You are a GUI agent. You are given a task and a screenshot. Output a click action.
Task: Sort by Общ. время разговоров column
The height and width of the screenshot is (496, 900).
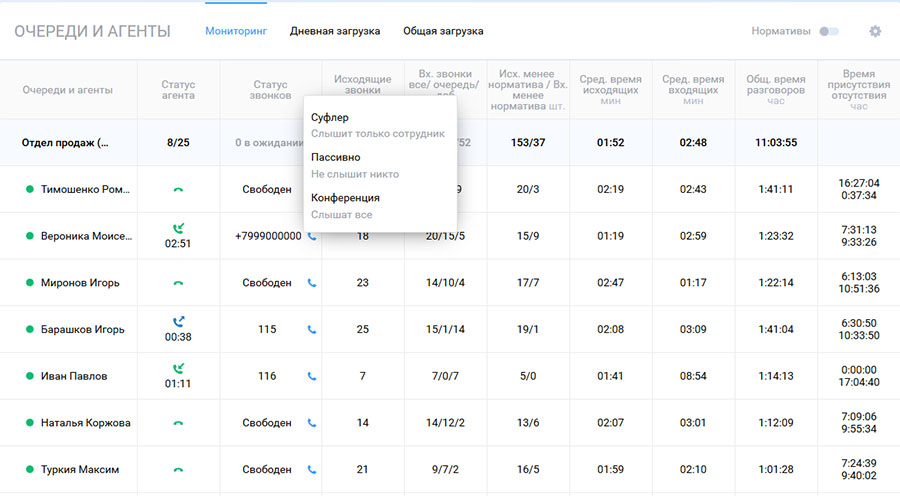click(x=775, y=90)
